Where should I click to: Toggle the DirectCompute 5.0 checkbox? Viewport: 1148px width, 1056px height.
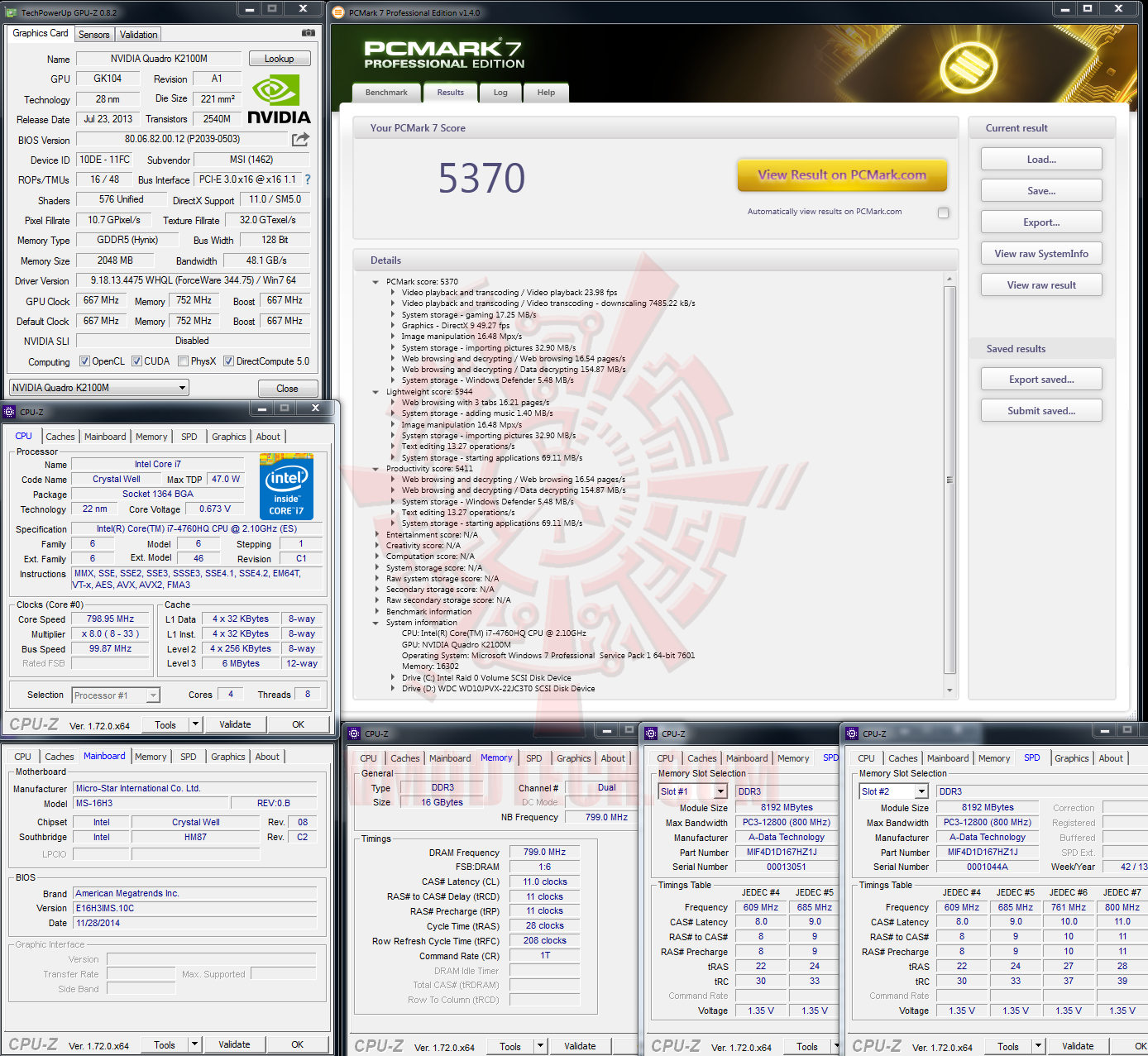tap(228, 361)
